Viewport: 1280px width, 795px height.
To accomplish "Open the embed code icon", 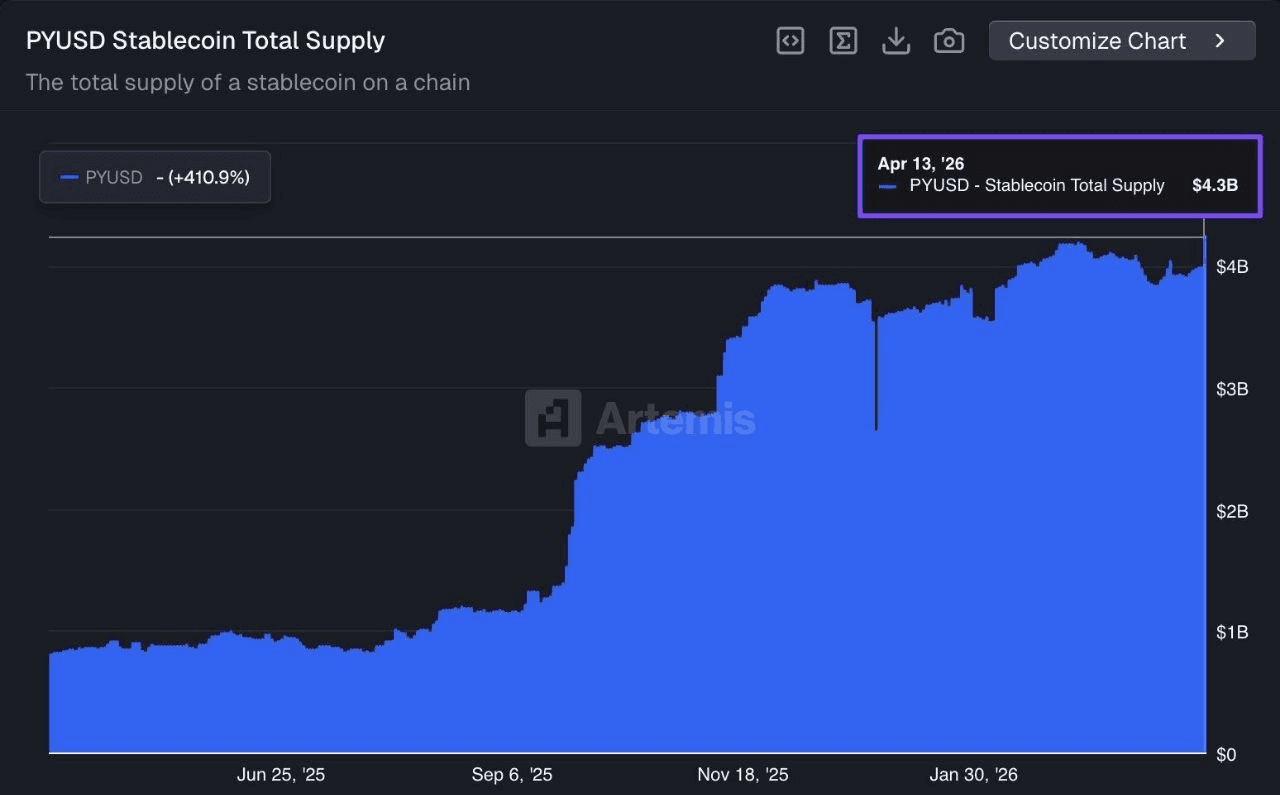I will point(790,41).
